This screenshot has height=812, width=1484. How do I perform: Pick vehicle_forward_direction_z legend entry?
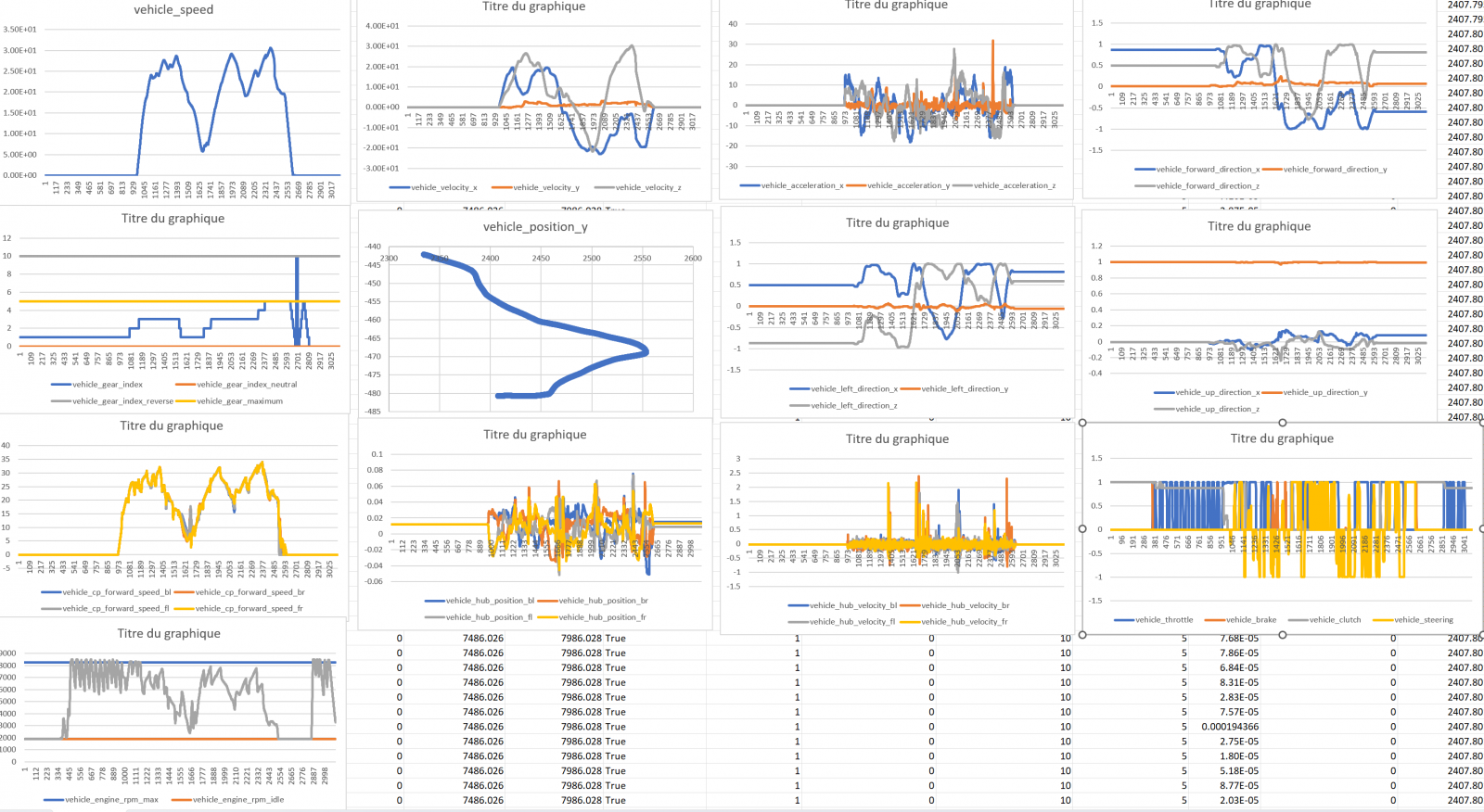tap(1197, 186)
